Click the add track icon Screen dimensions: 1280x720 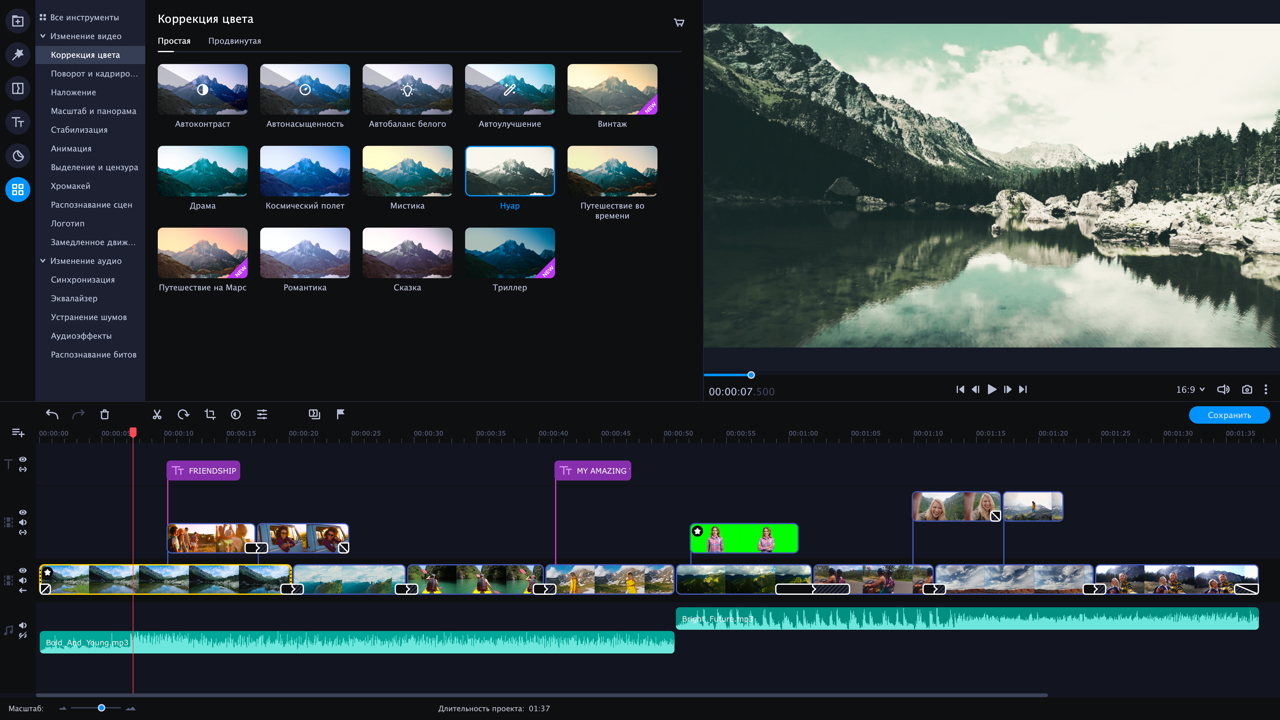tap(18, 433)
